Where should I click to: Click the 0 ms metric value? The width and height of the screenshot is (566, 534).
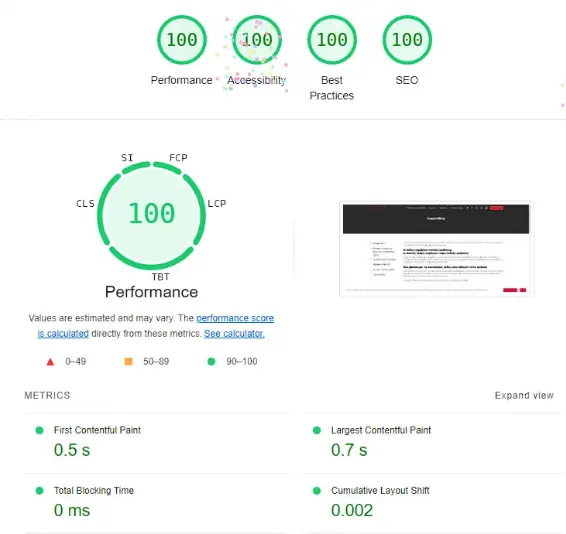[x=72, y=511]
